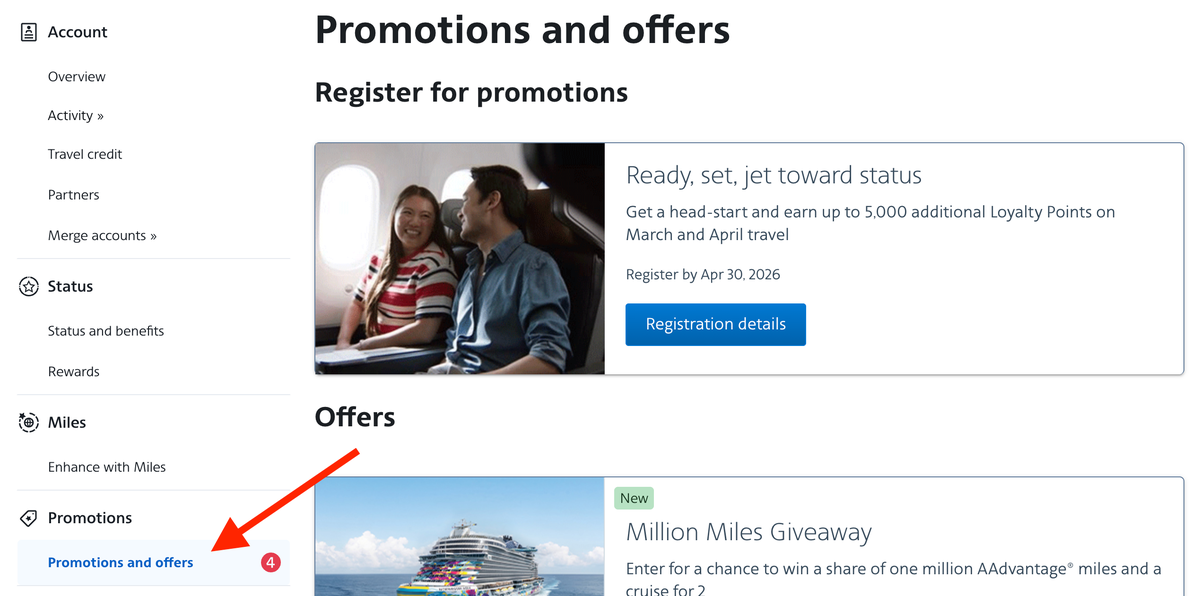This screenshot has height=596, width=1200.
Task: Open the Travel credit page
Action: (85, 154)
